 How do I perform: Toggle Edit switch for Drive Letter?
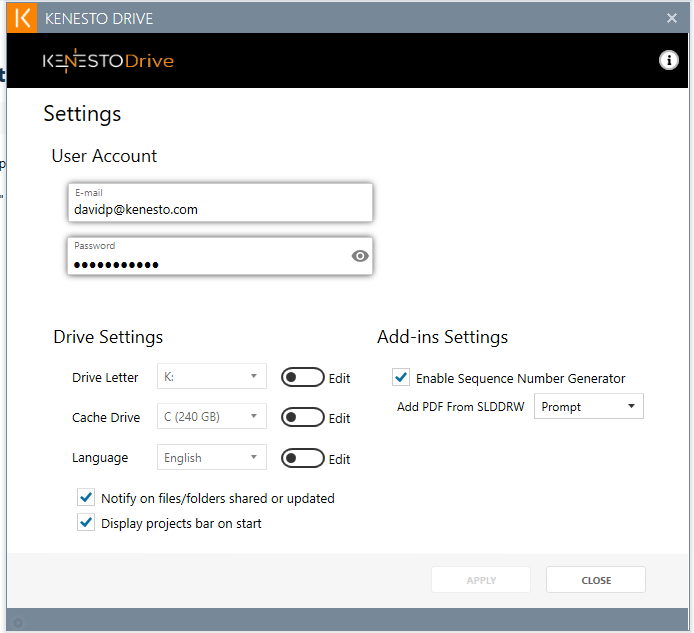[x=303, y=377]
